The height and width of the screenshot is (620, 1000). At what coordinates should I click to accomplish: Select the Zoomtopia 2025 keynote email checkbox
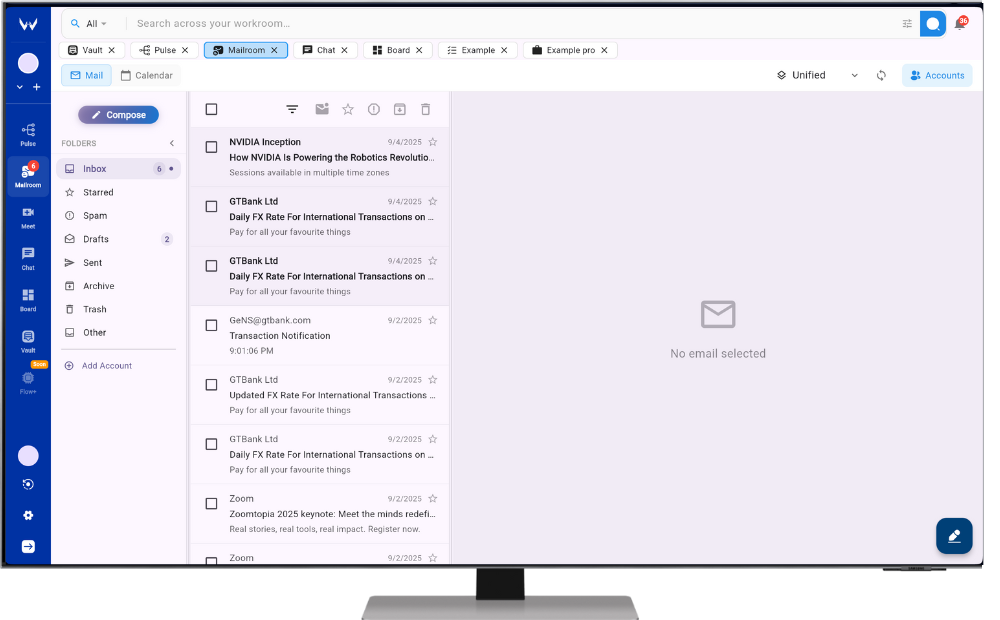pyautogui.click(x=211, y=504)
